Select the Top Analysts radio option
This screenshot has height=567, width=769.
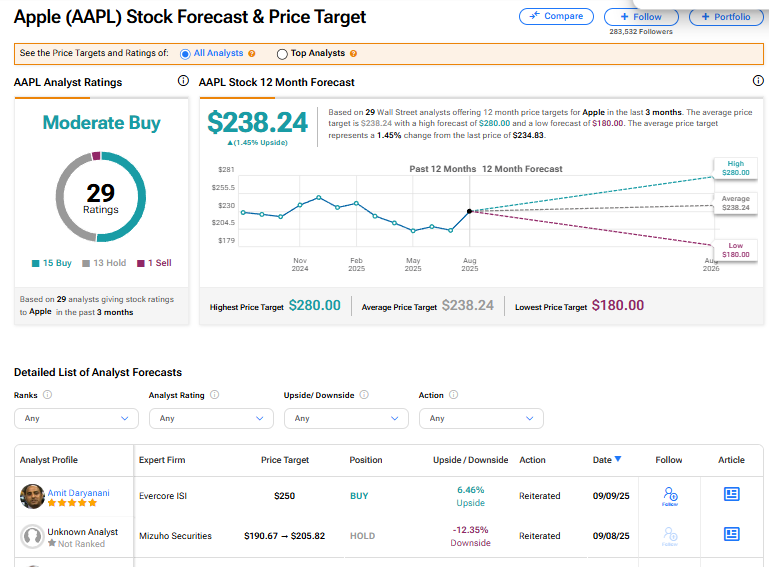coord(282,53)
